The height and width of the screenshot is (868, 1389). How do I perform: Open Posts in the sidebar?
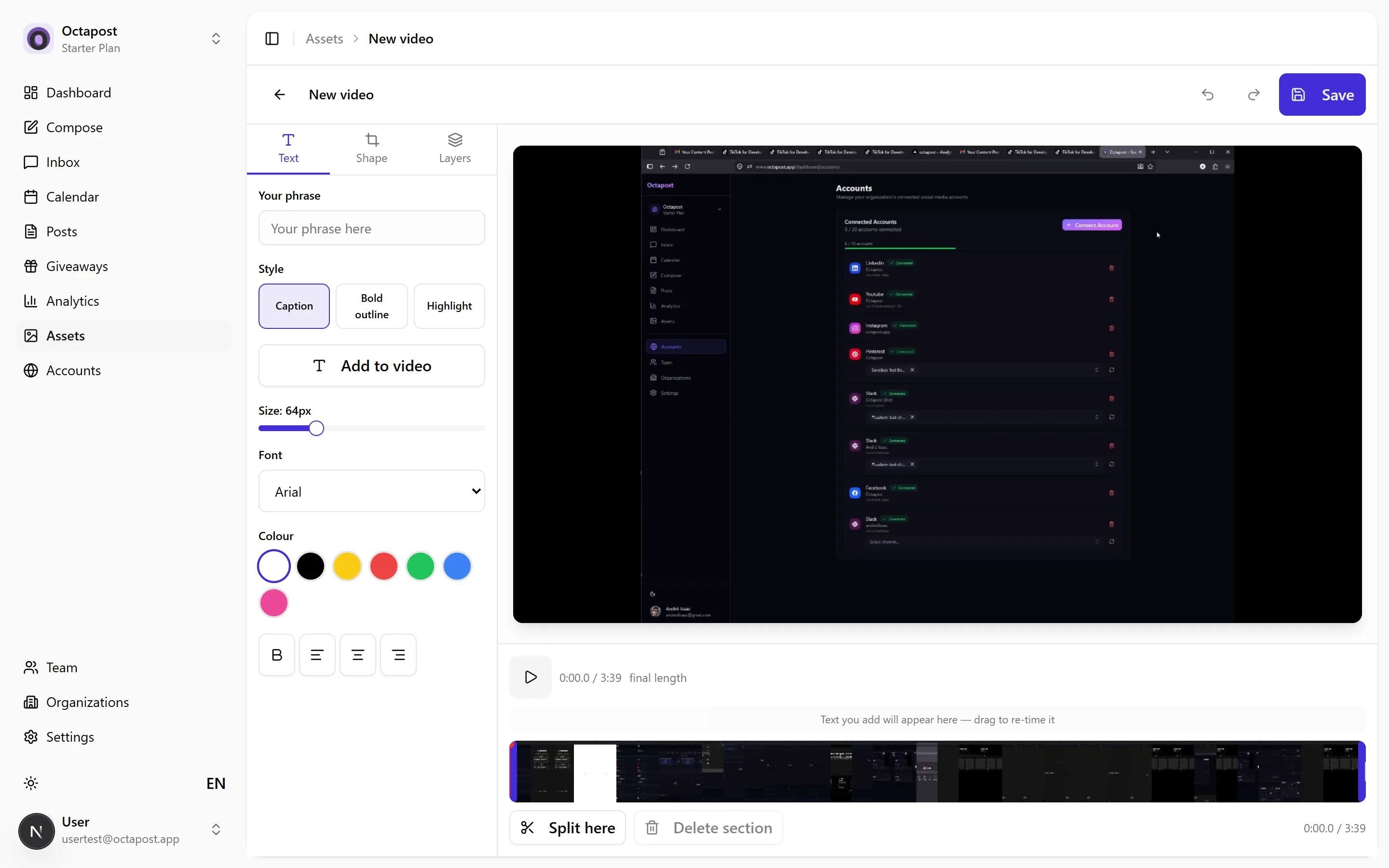pos(124,231)
